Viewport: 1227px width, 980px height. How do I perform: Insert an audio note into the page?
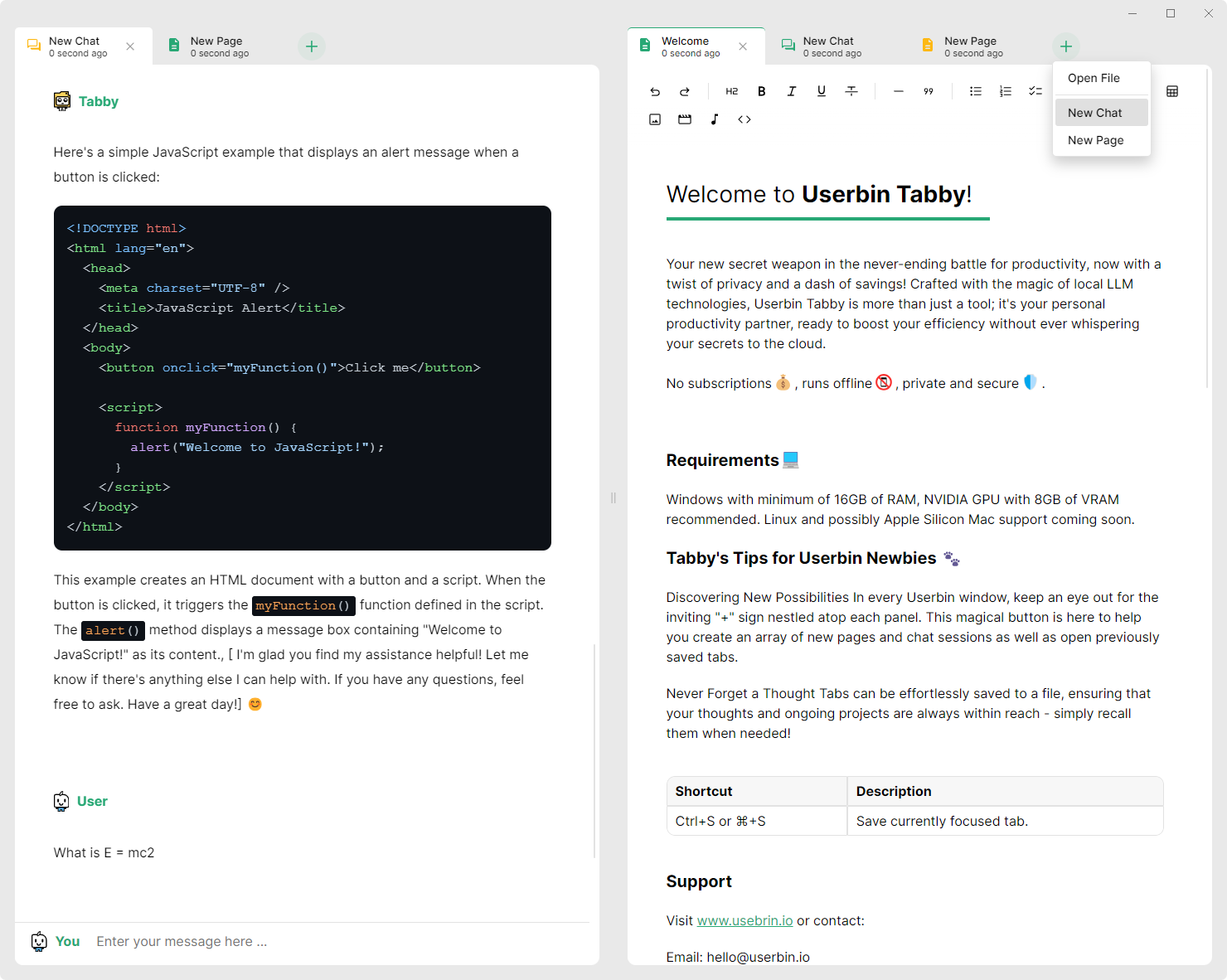pyautogui.click(x=715, y=119)
